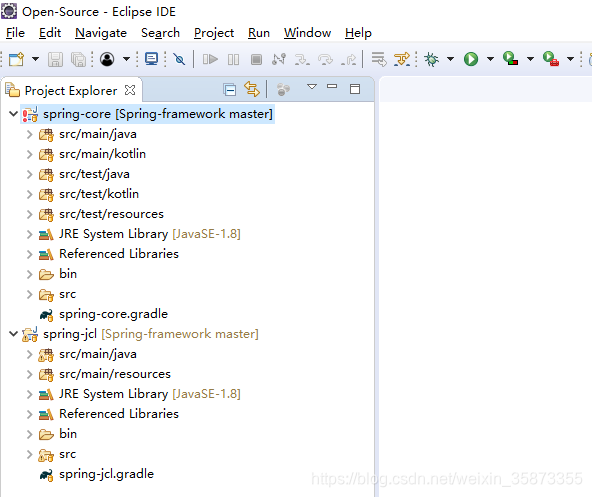Click the Coverage run icon
The width and height of the screenshot is (592, 497).
tap(510, 59)
